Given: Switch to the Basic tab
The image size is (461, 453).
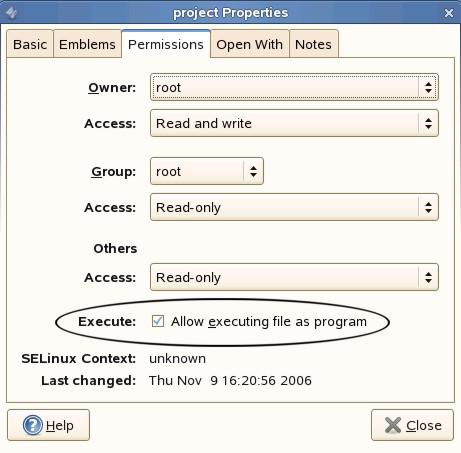Looking at the screenshot, I should 30,44.
